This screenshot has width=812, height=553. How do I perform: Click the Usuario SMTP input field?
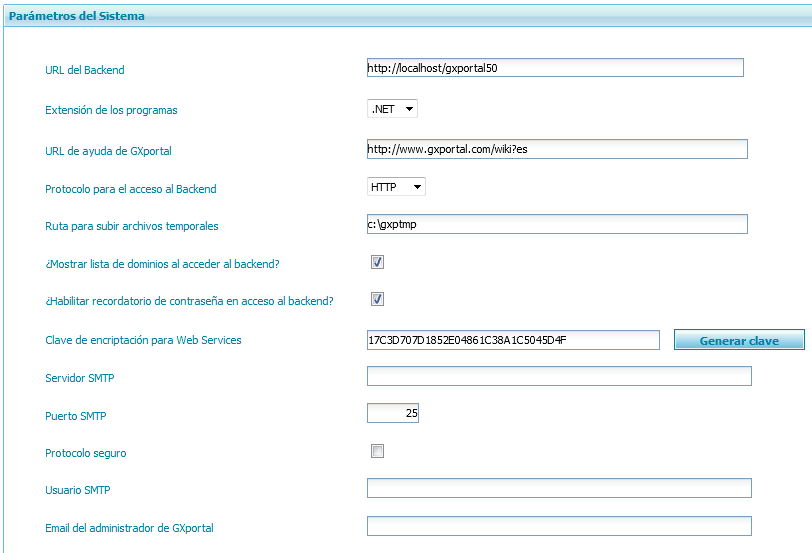click(559, 488)
